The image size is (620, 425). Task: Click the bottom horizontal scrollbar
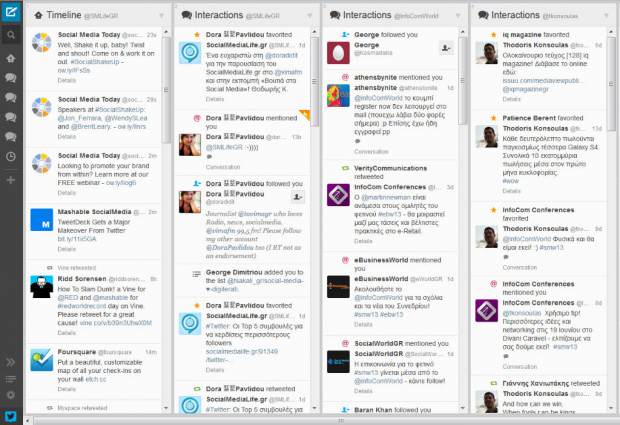click(x=321, y=420)
